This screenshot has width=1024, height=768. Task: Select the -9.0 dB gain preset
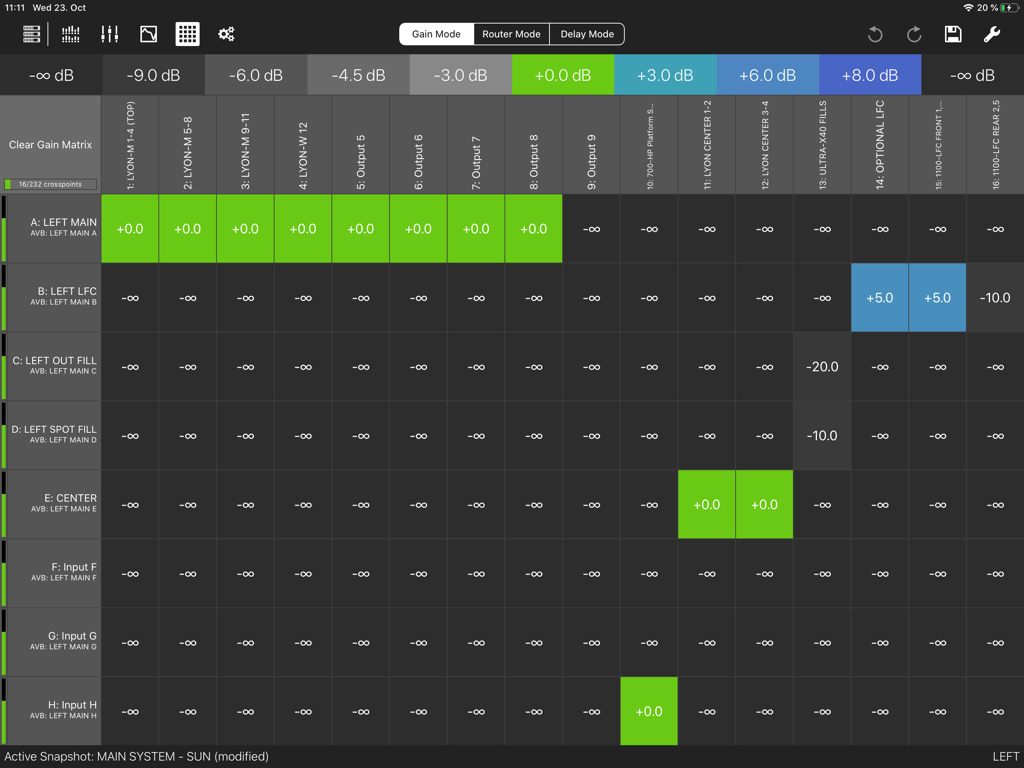tap(152, 74)
